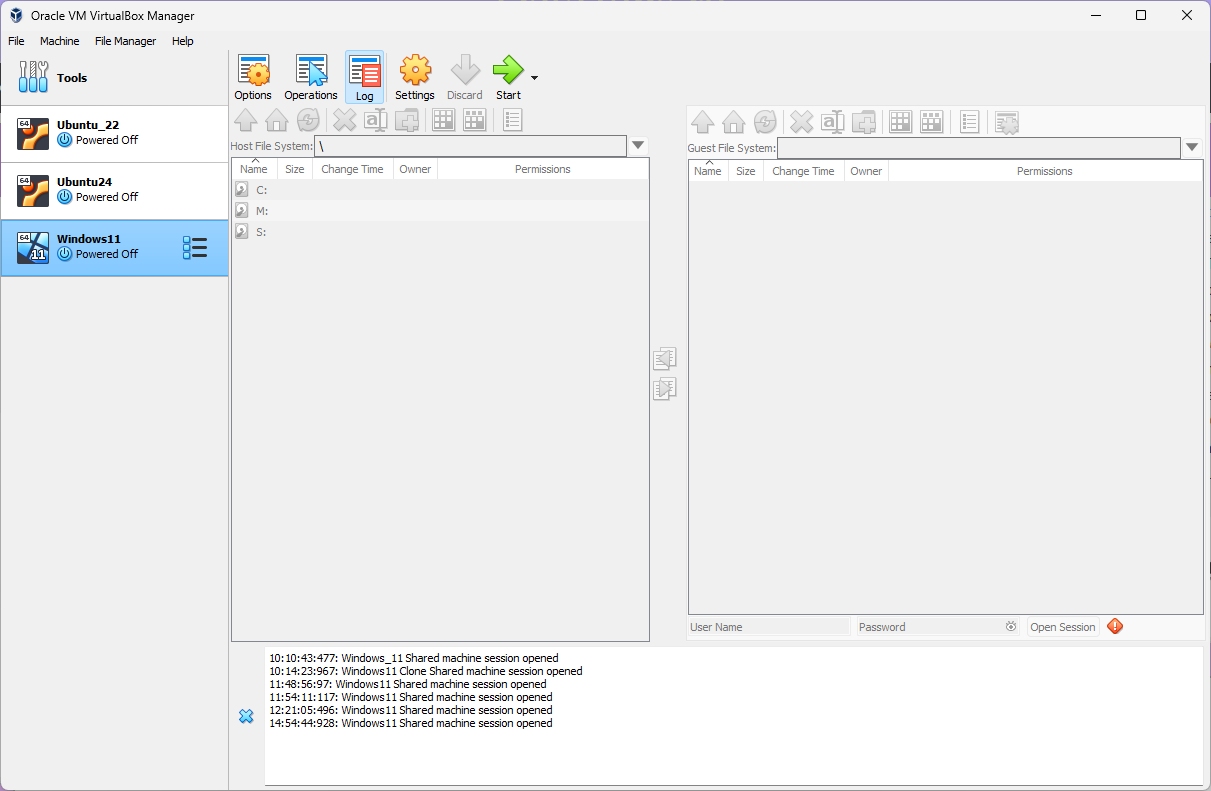This screenshot has height=791, width=1211.
Task: Create new directory in host pane
Action: click(x=406, y=121)
